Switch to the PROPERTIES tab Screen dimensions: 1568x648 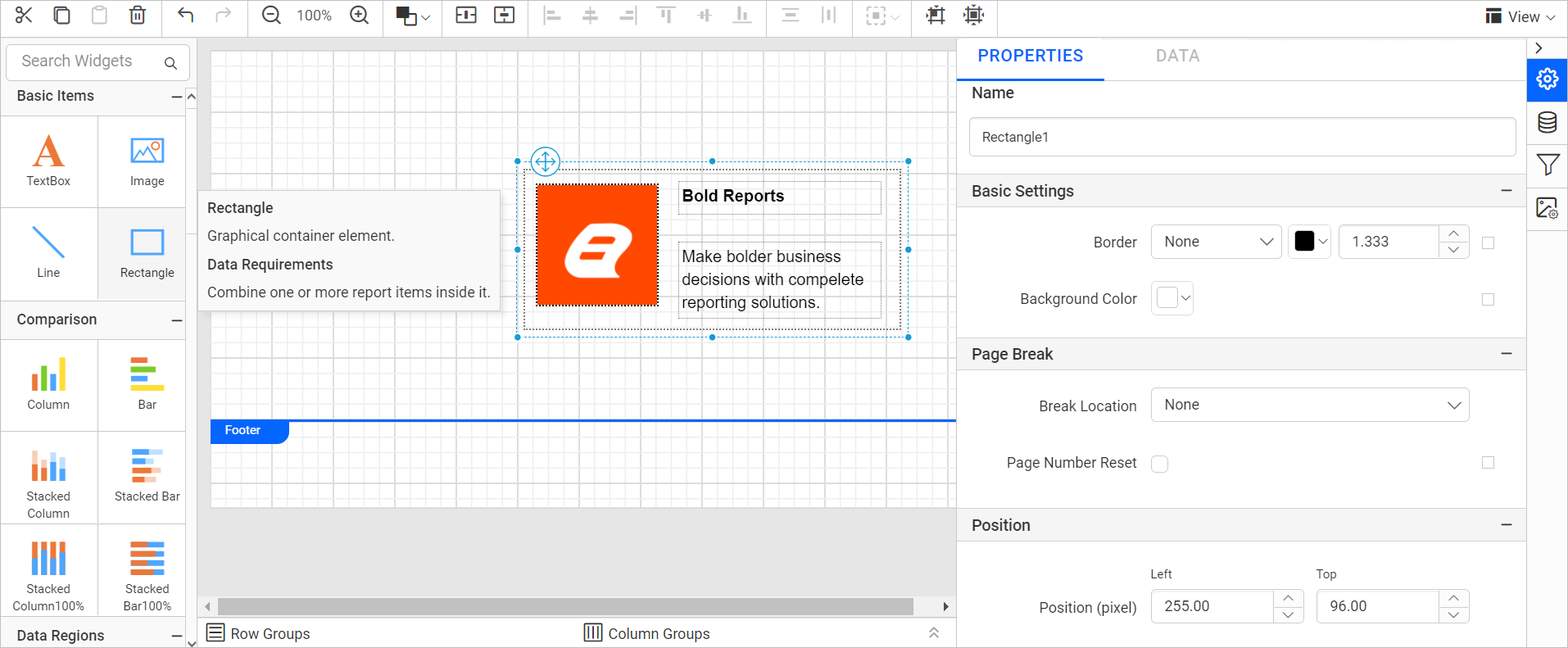[1031, 56]
